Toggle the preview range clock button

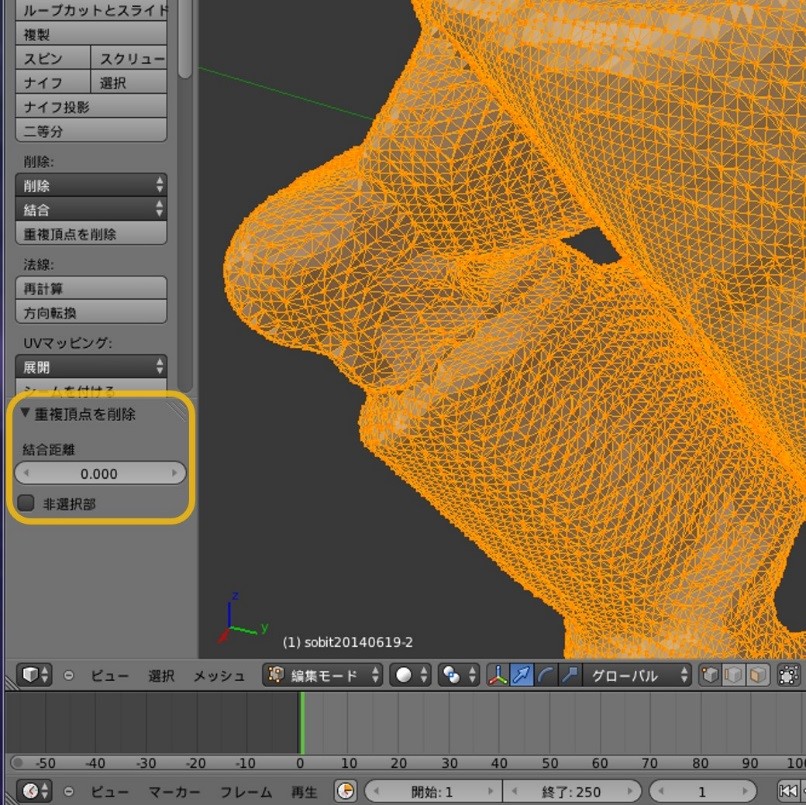[x=345, y=791]
